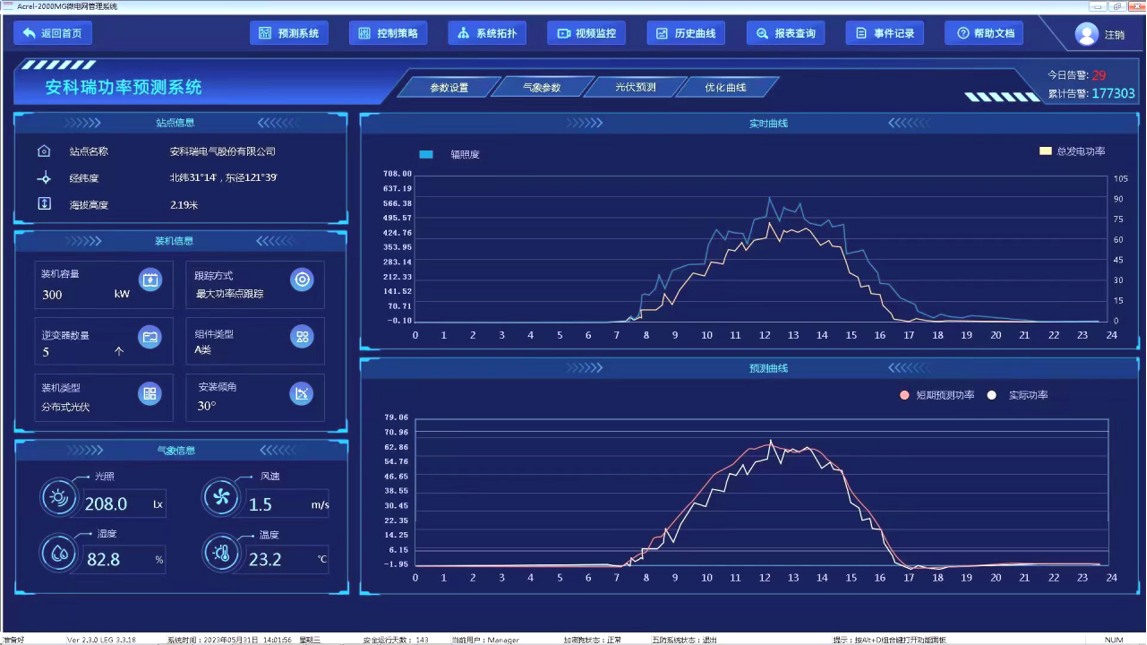The image size is (1147, 645).
Task: Click the 装机类型 grid icon
Action: pos(150,393)
